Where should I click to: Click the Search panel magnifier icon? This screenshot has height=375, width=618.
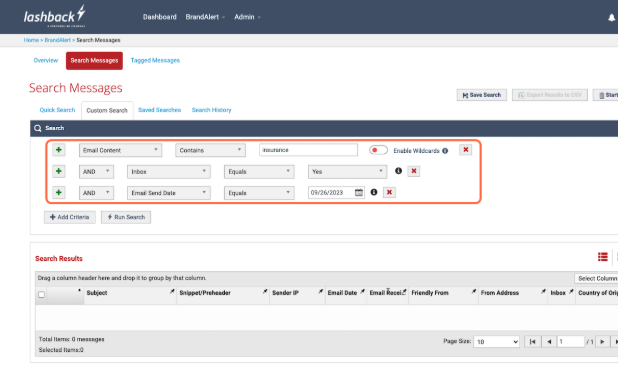pos(37,128)
